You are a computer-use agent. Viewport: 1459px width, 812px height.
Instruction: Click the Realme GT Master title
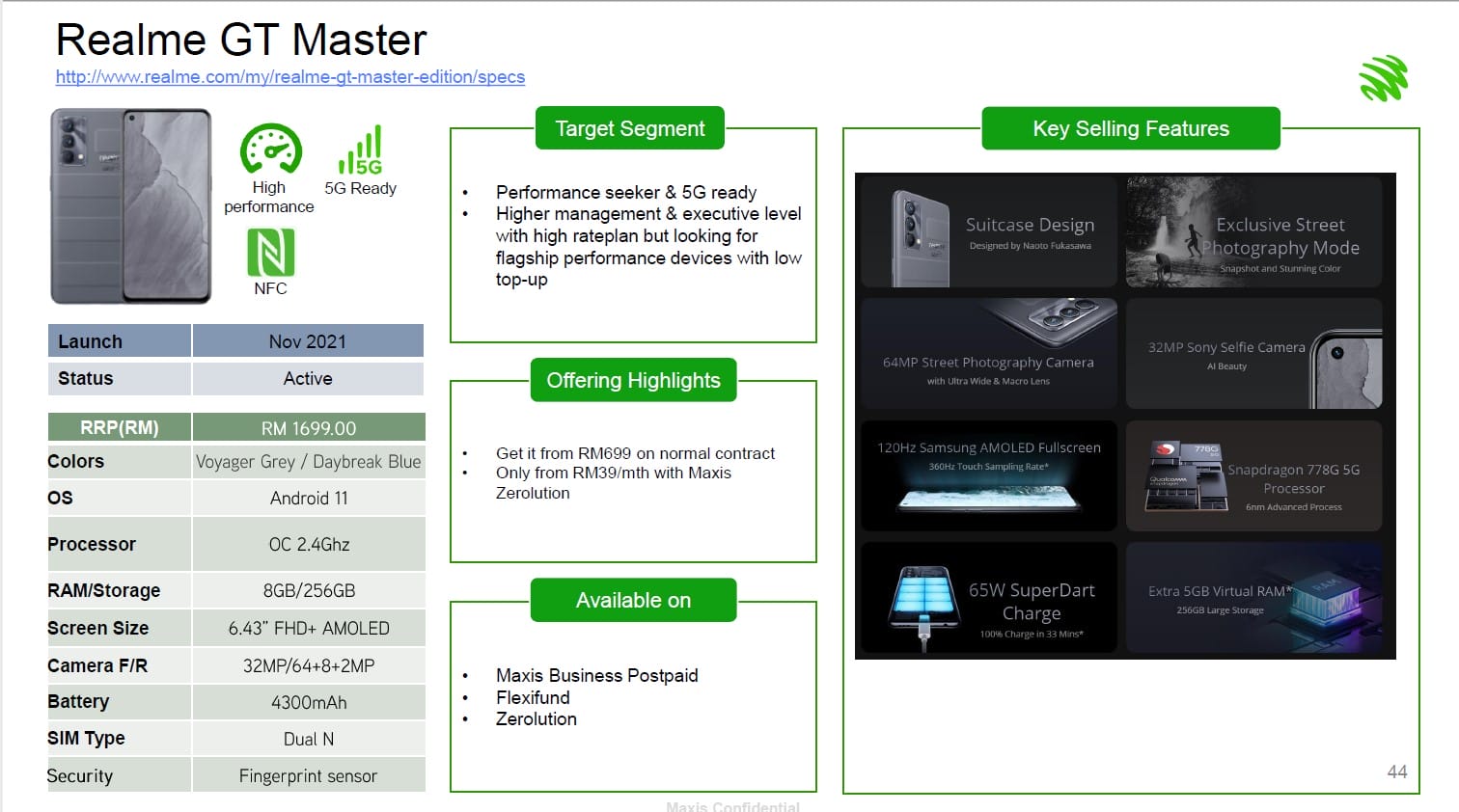(241, 41)
